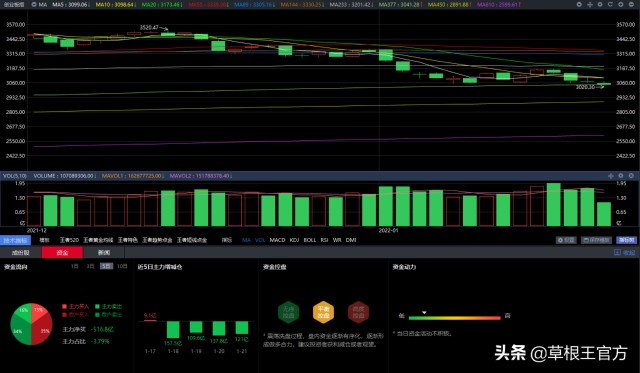Click the MAVOL2 value label

coord(200,176)
